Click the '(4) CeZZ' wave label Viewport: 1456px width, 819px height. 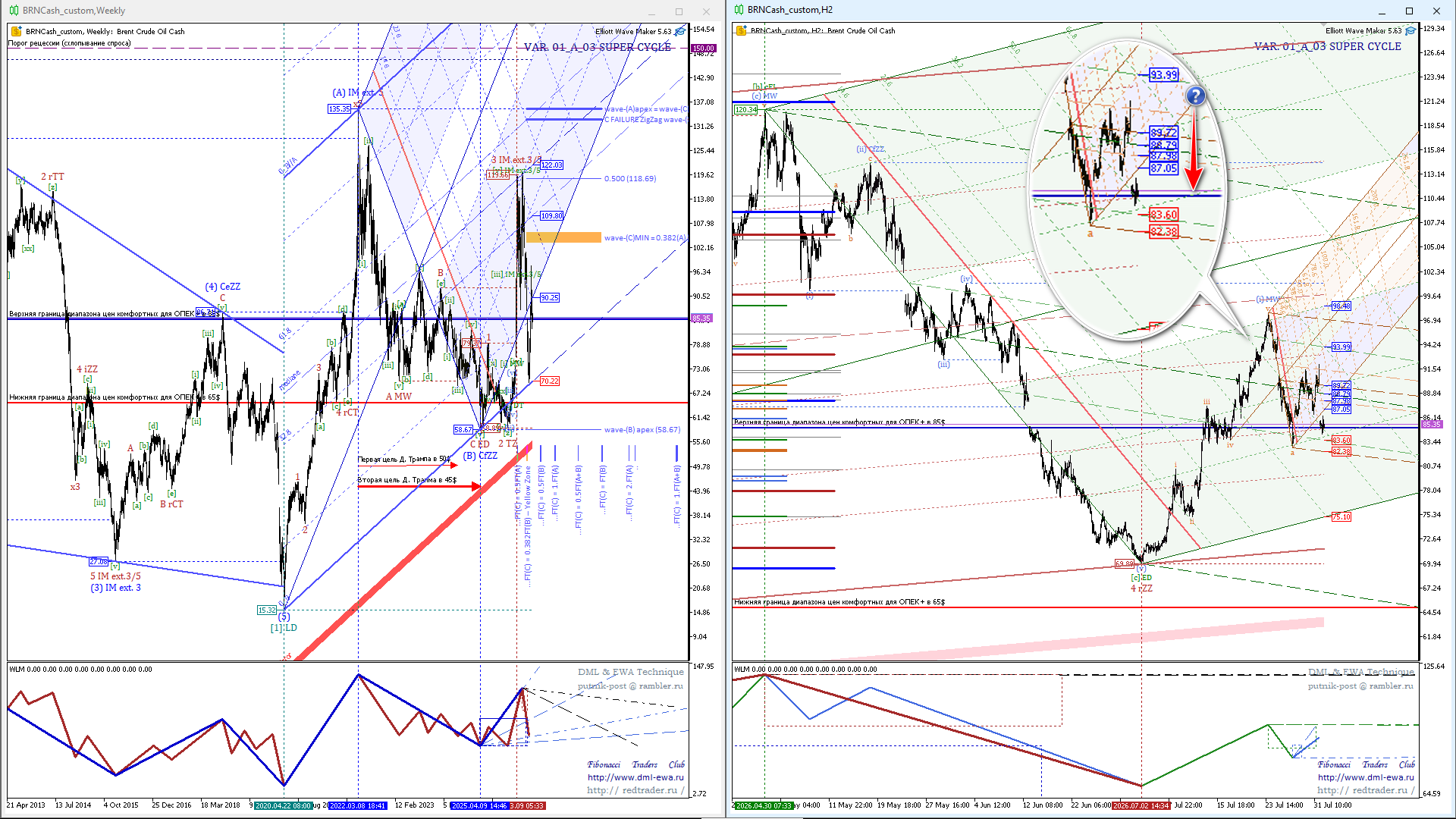coord(222,287)
